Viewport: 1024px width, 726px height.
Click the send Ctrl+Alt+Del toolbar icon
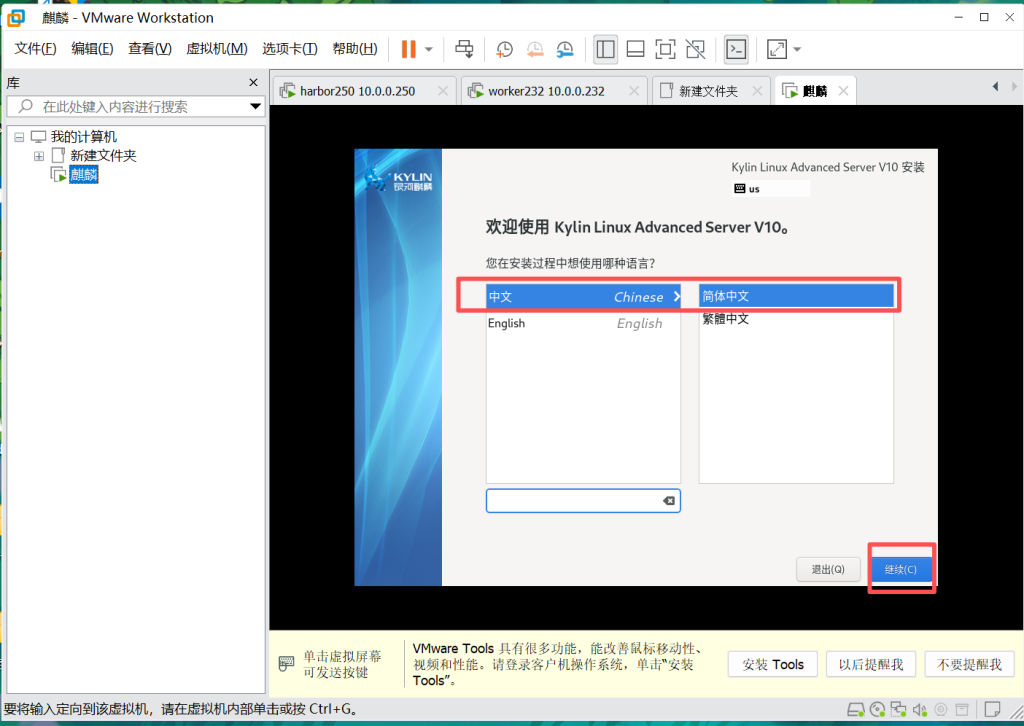[x=464, y=49]
